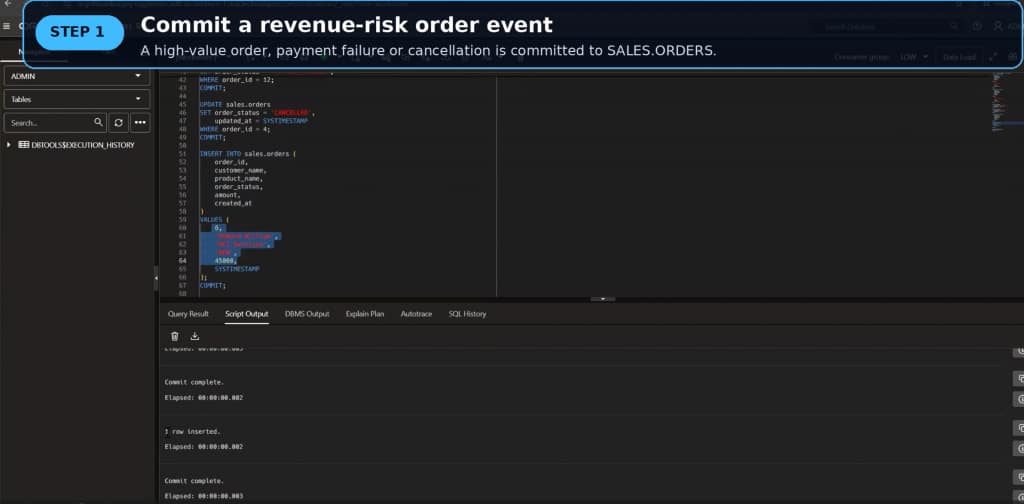Click 'INSERT INTO sales.orders (' line

point(248,154)
